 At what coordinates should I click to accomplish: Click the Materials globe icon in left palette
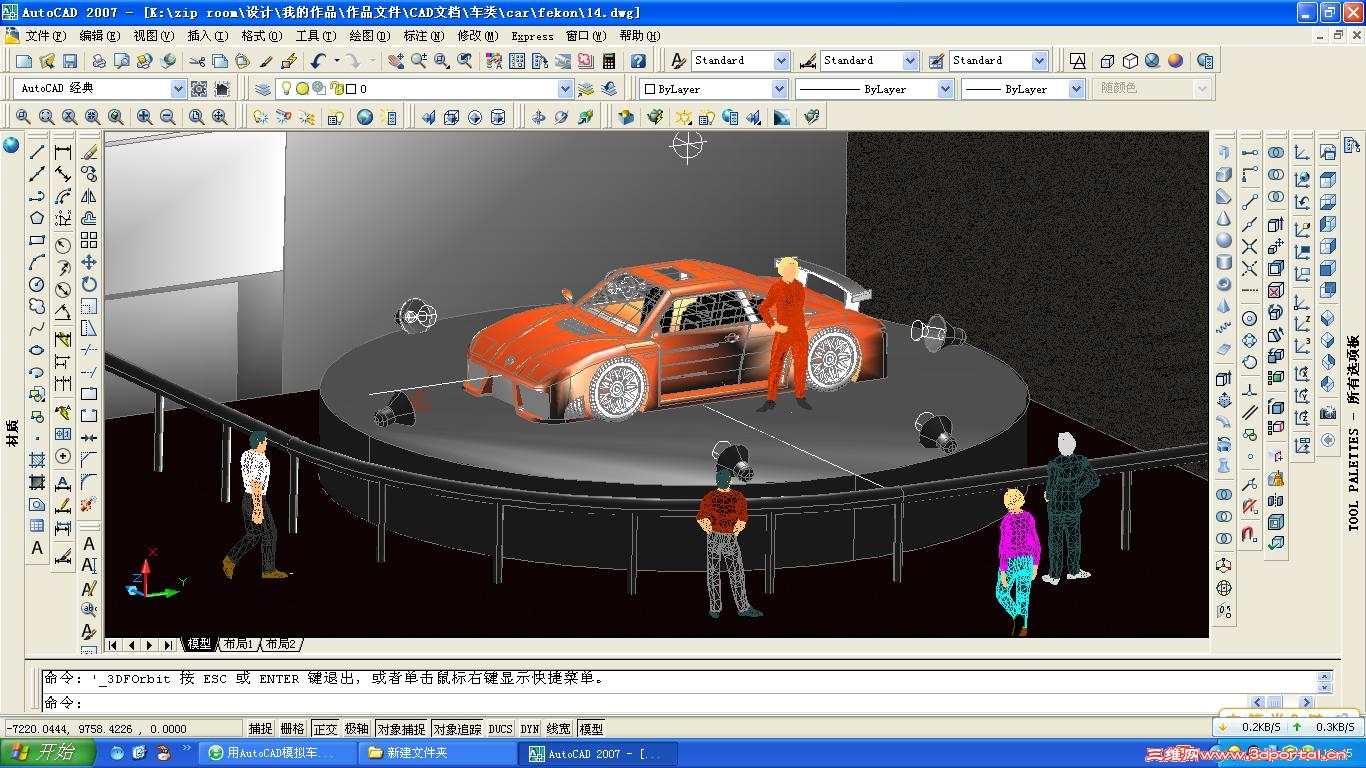(11, 145)
